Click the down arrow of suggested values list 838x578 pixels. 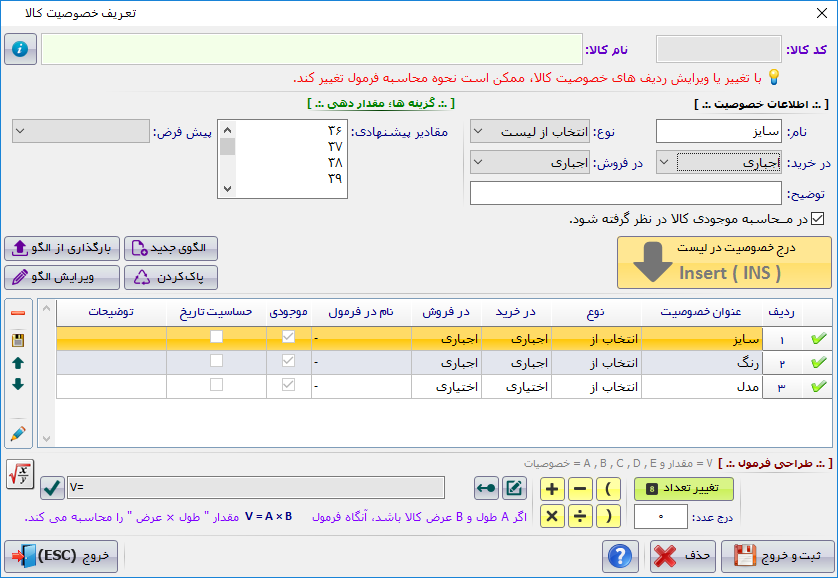coord(228,189)
